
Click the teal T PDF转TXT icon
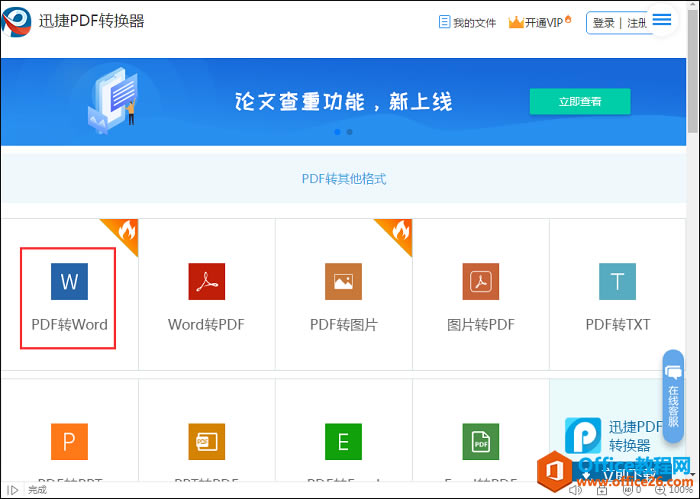[617, 281]
